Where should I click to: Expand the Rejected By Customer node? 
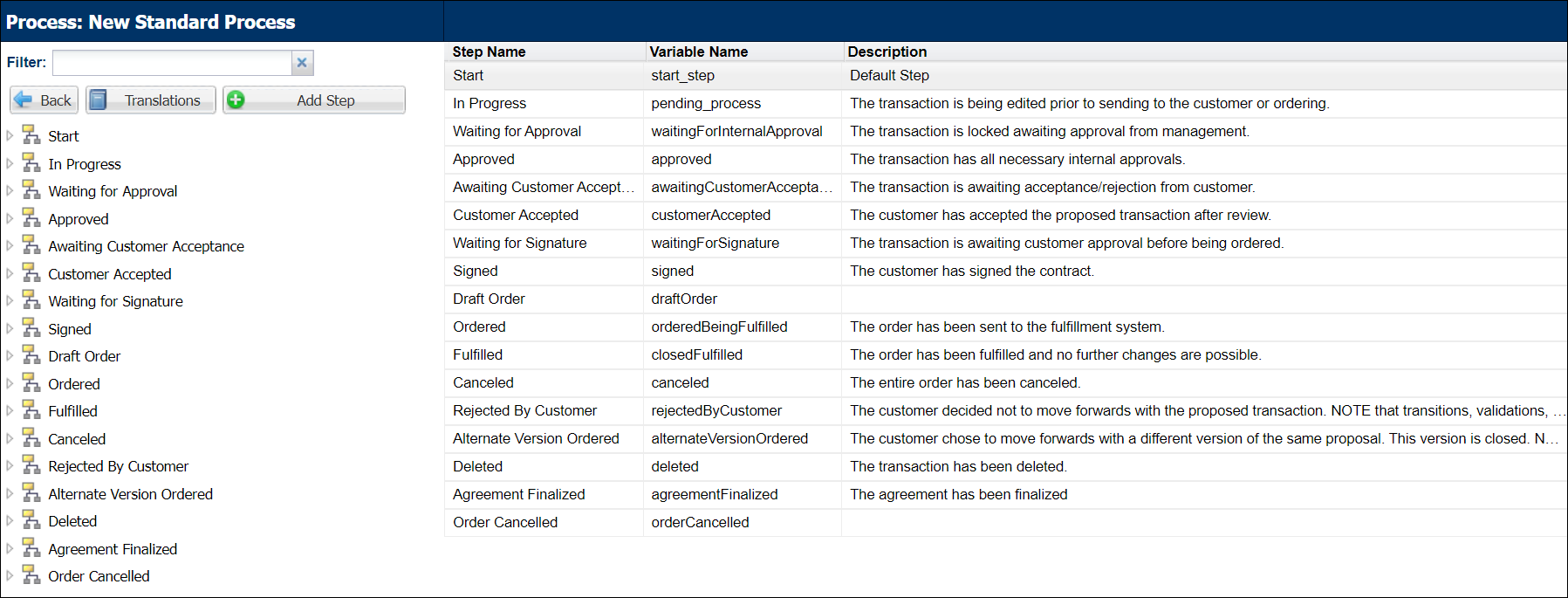[x=9, y=465]
